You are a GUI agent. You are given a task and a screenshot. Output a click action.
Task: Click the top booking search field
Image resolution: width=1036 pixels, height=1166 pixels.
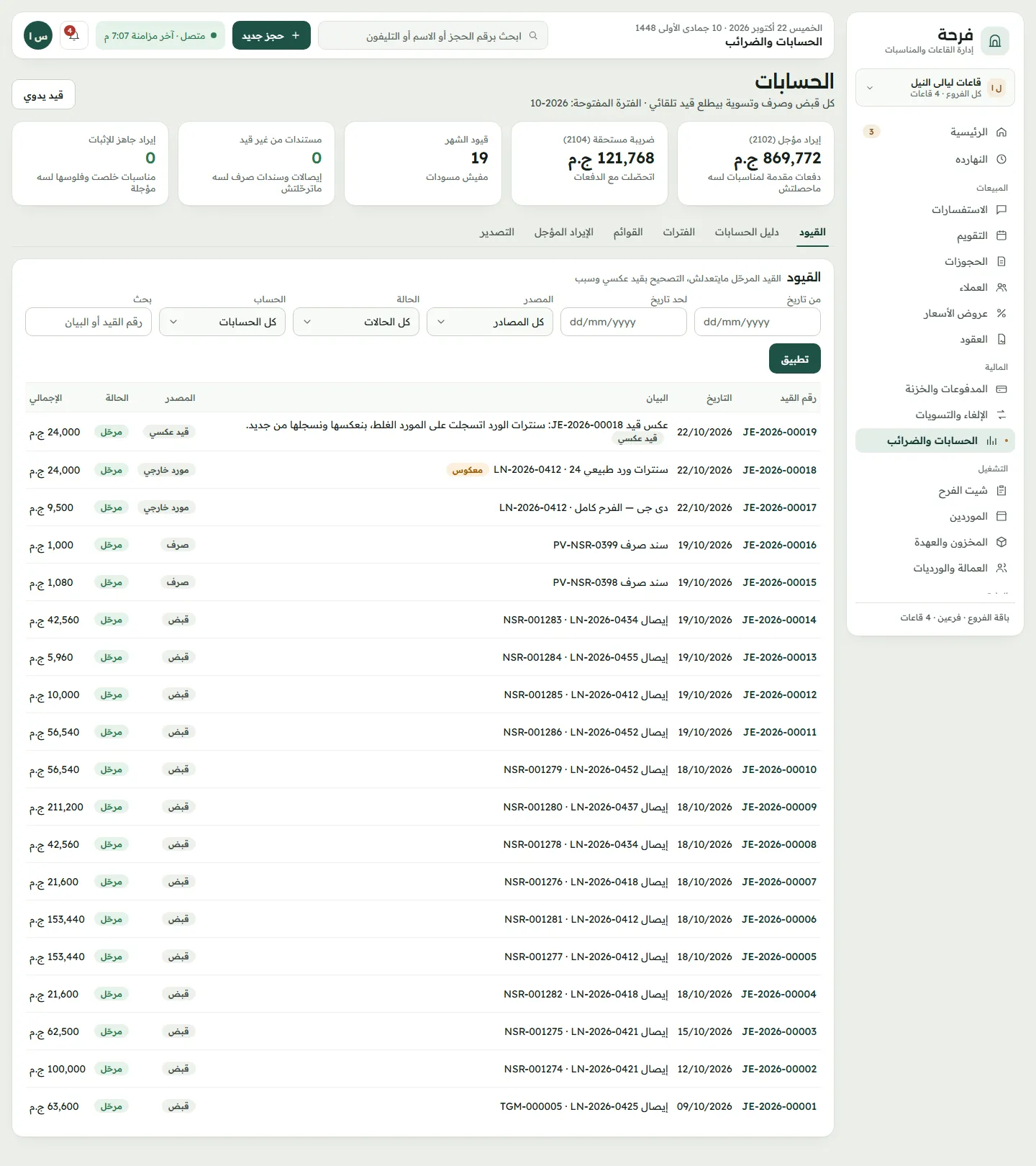[433, 35]
